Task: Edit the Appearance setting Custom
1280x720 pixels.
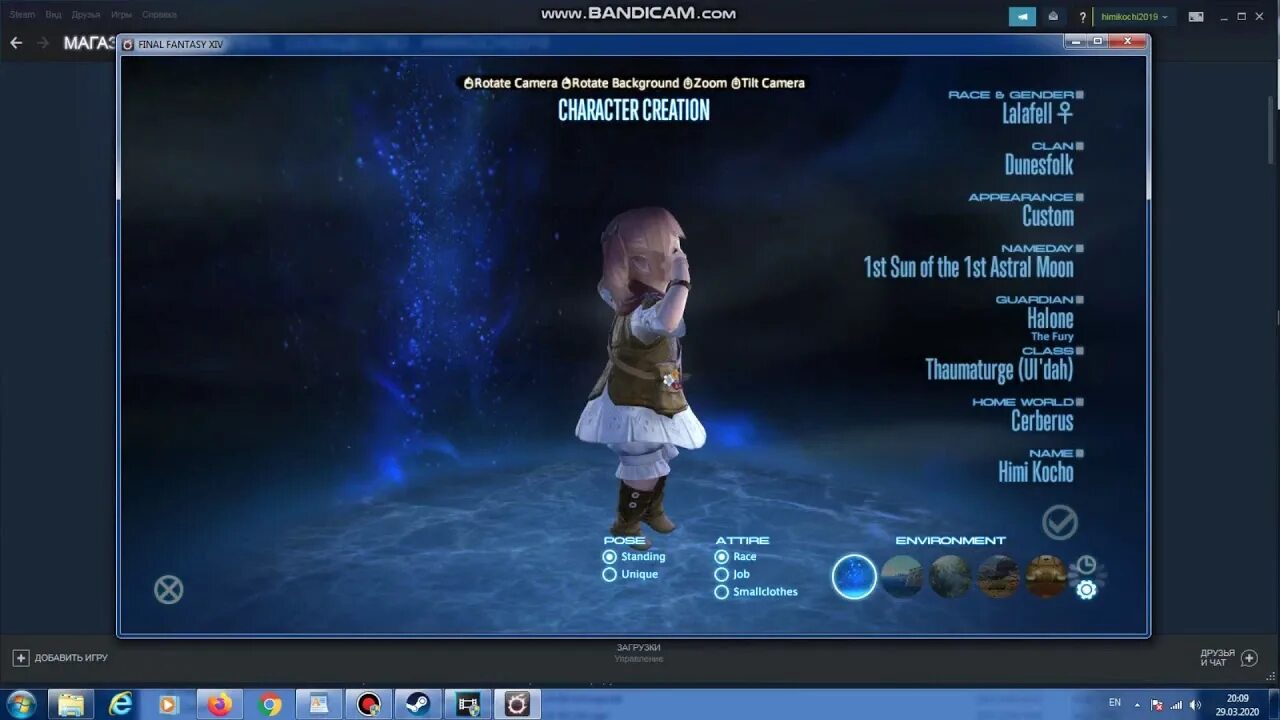Action: (x=1048, y=216)
